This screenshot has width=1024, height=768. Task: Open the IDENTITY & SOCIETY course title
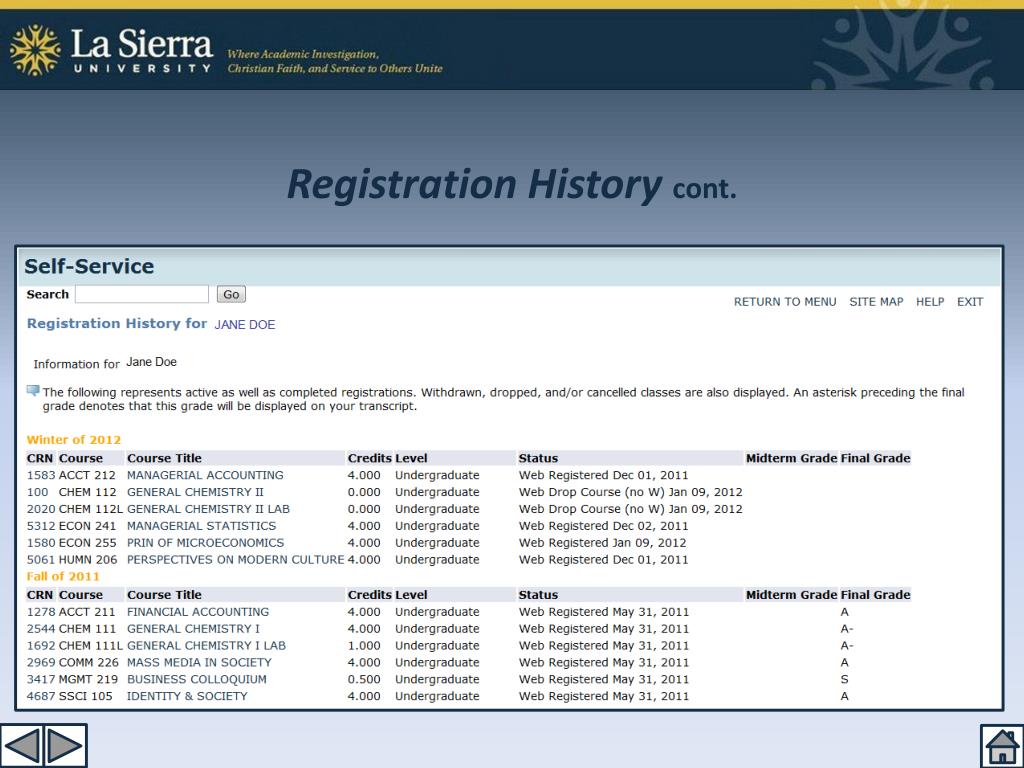coord(187,697)
